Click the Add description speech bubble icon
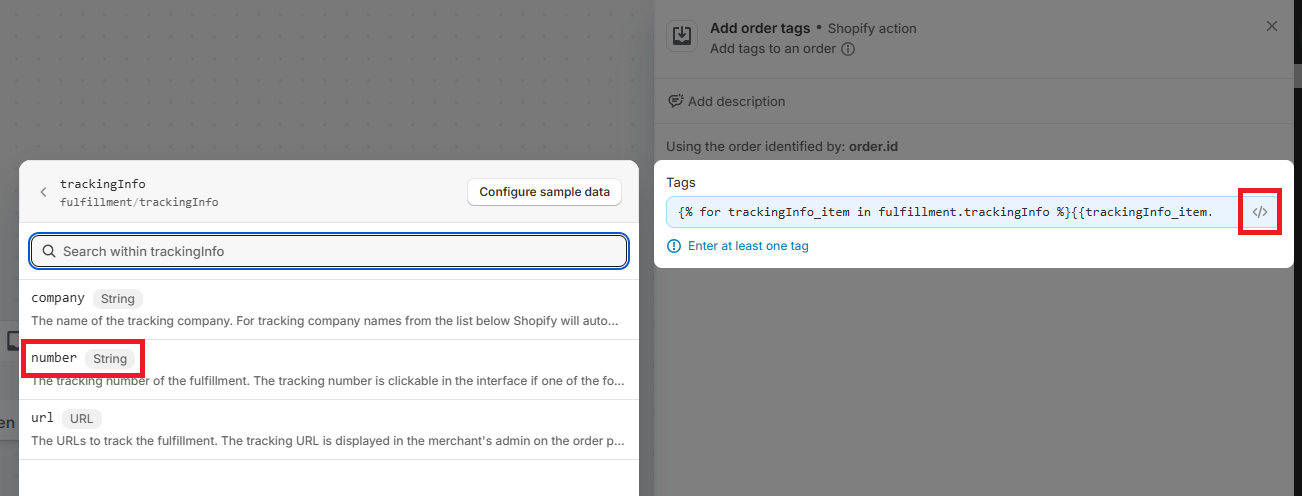 click(x=675, y=101)
